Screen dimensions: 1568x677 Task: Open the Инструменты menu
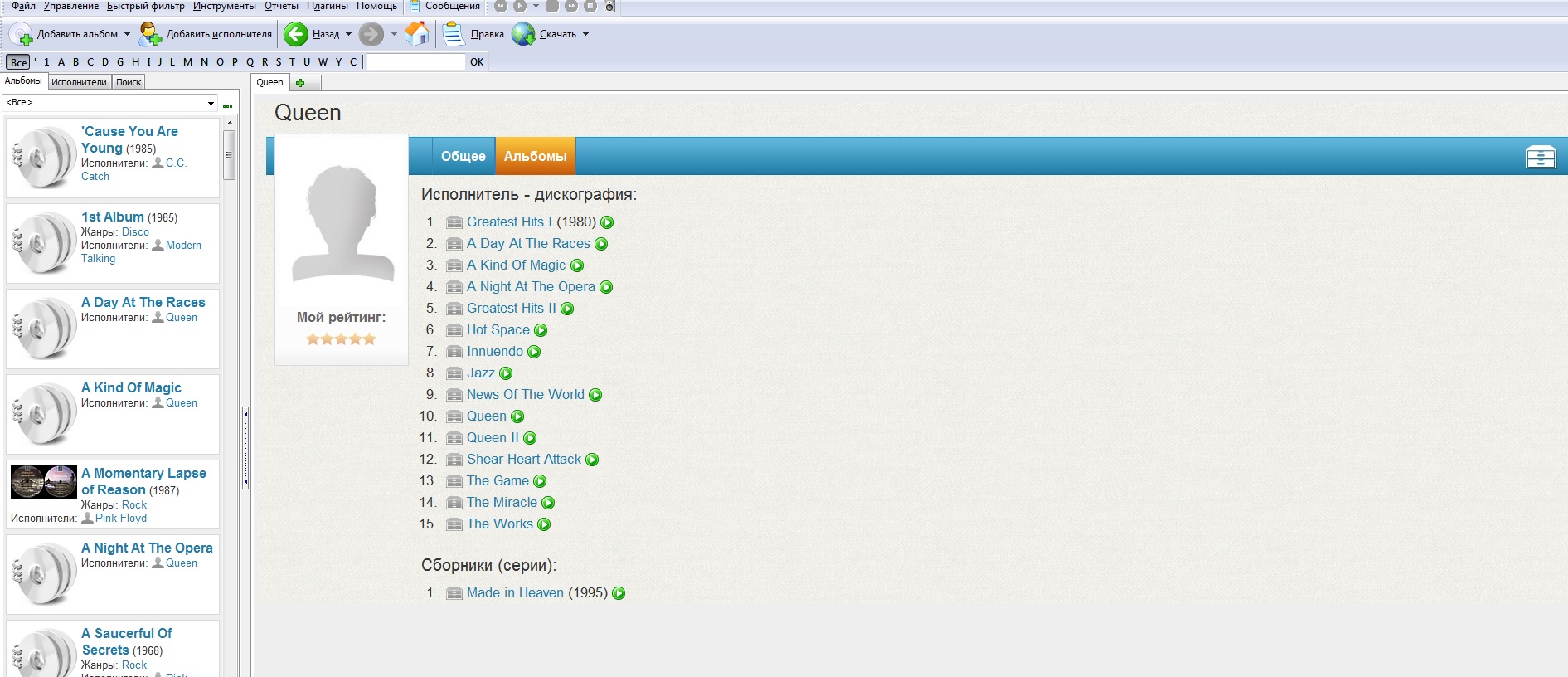pos(225,6)
